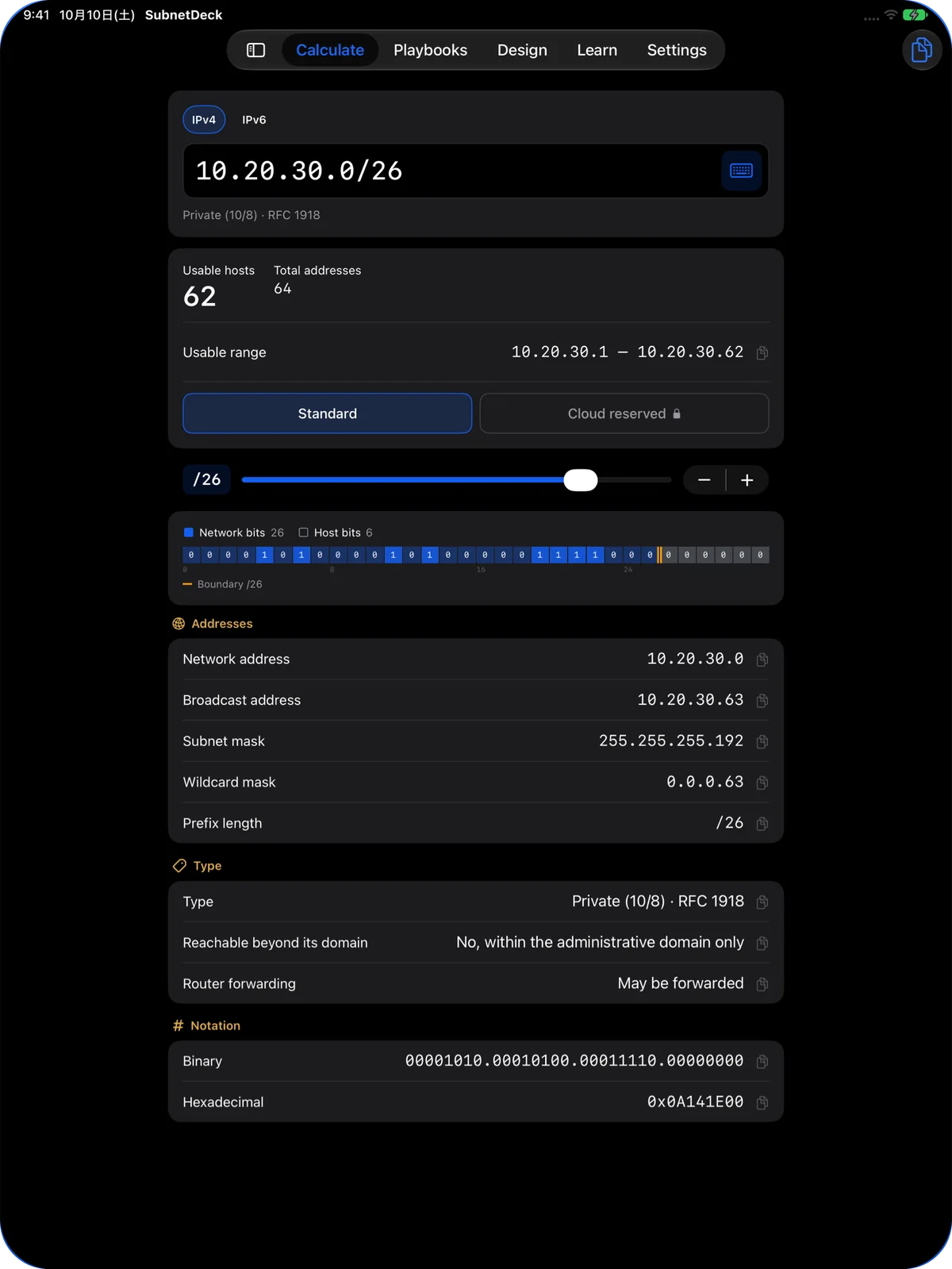Select the Standard host mode
This screenshot has height=1269, width=952.
[x=327, y=413]
